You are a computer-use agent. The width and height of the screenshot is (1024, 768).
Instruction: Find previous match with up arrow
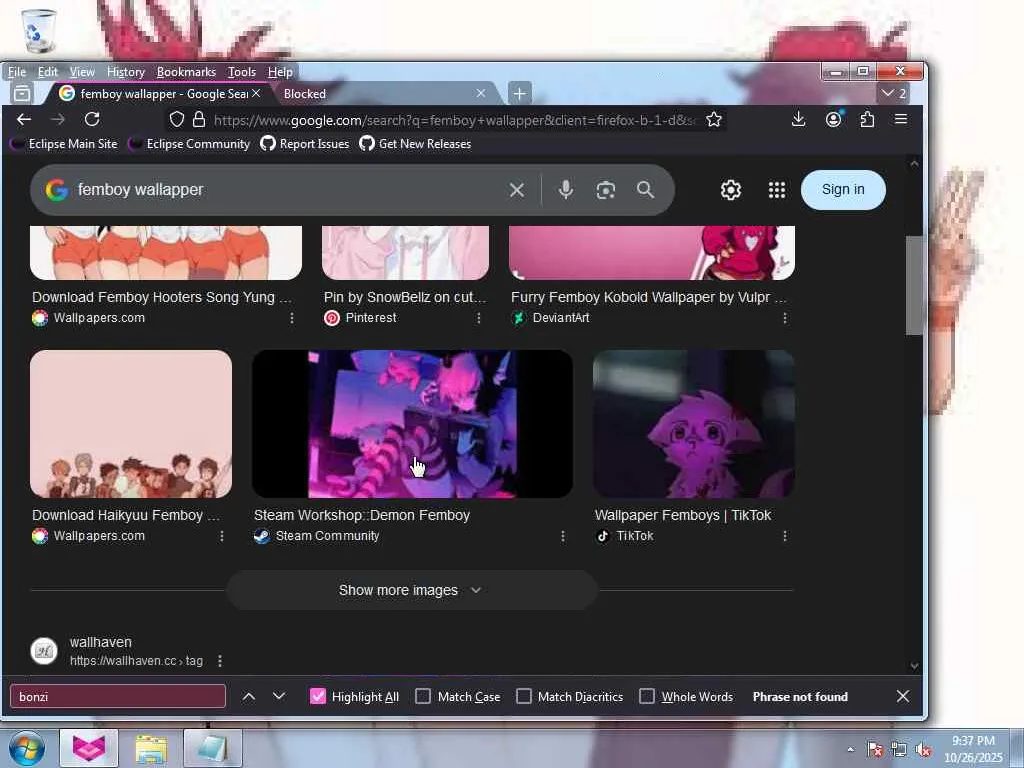click(249, 697)
